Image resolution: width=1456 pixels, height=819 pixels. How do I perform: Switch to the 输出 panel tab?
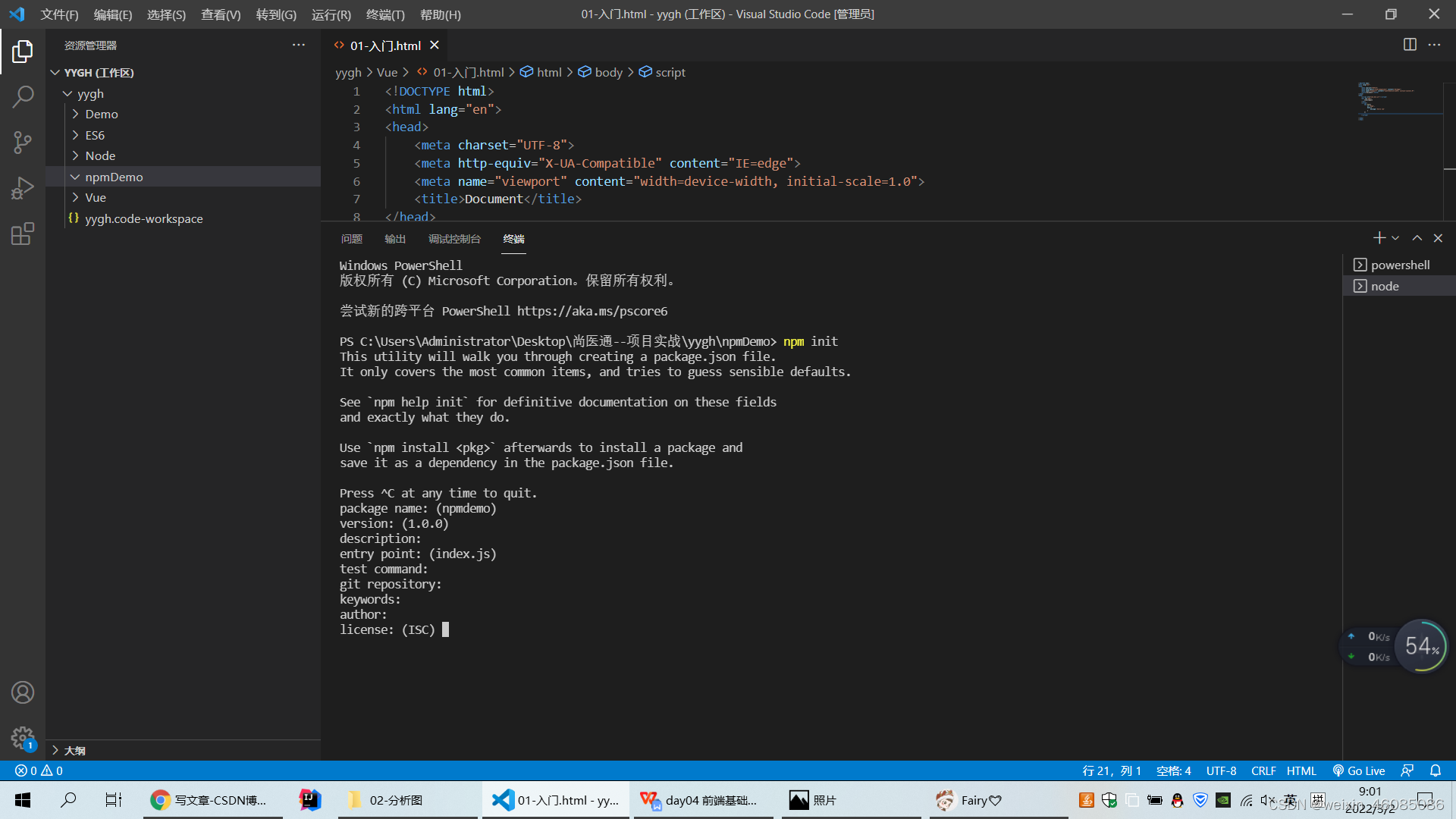click(395, 239)
